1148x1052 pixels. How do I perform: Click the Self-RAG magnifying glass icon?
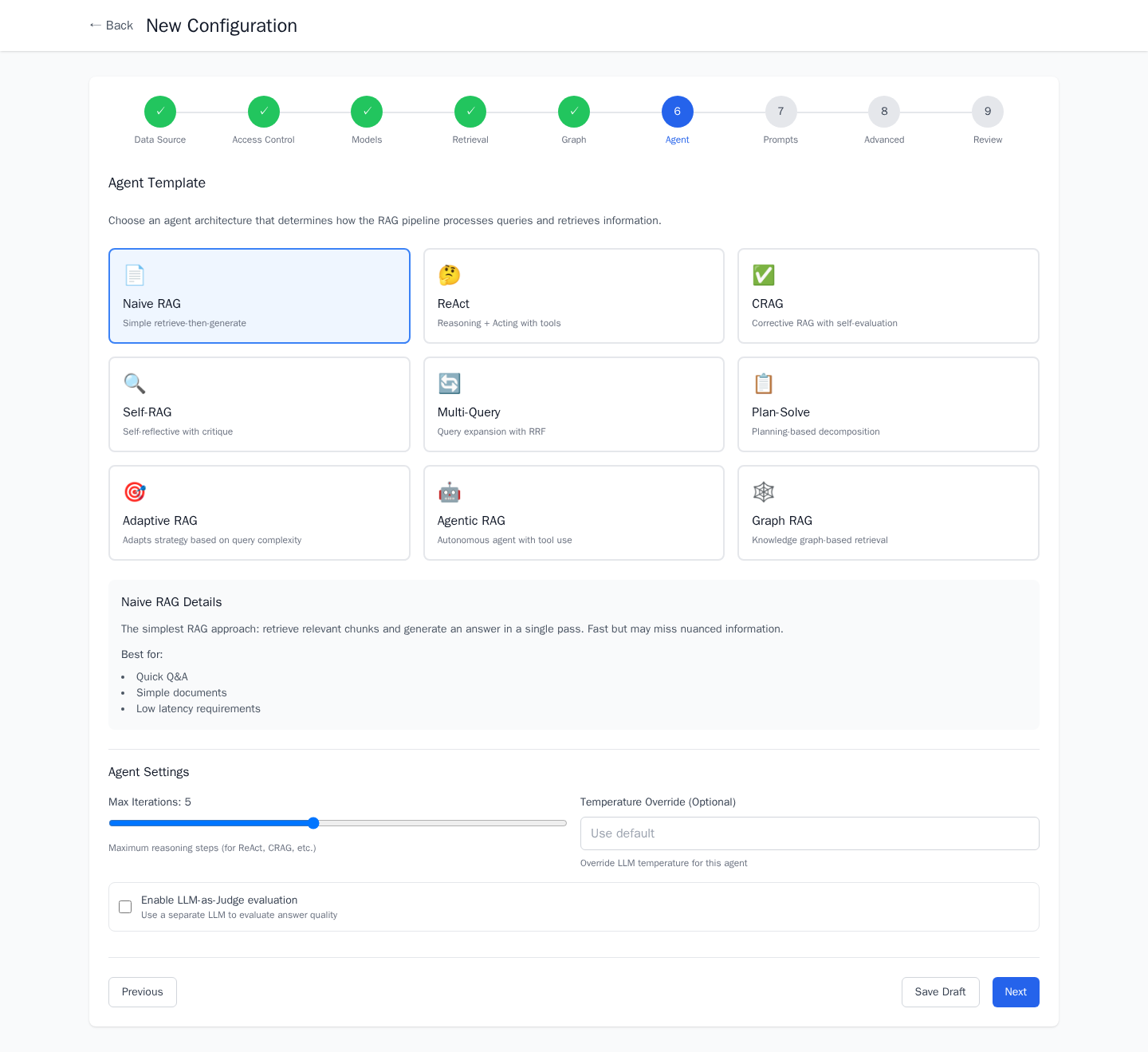point(134,384)
